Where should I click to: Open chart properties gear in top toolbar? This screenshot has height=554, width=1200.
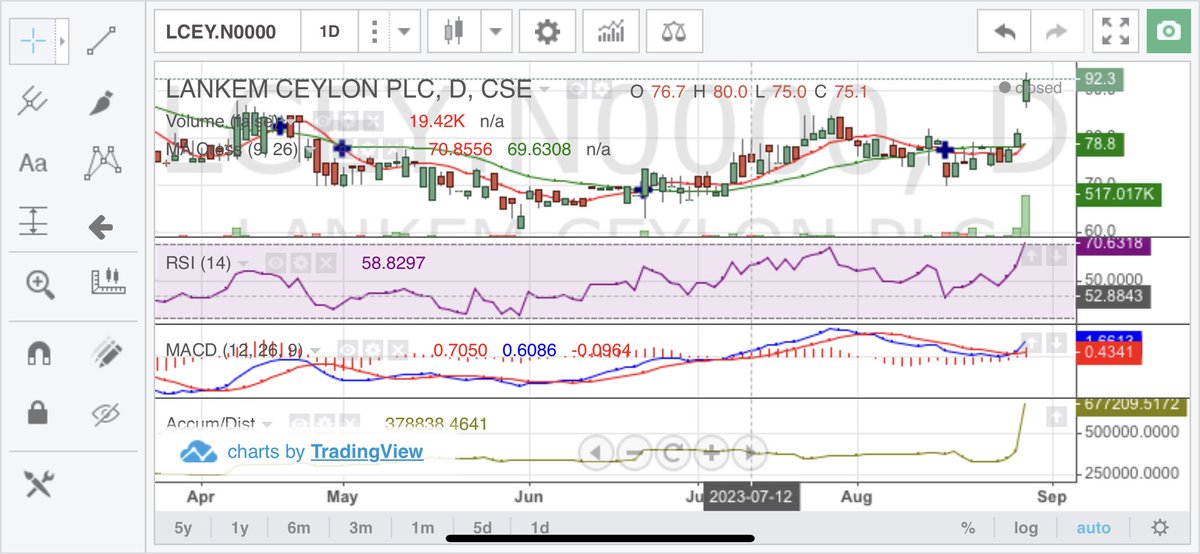[x=547, y=31]
